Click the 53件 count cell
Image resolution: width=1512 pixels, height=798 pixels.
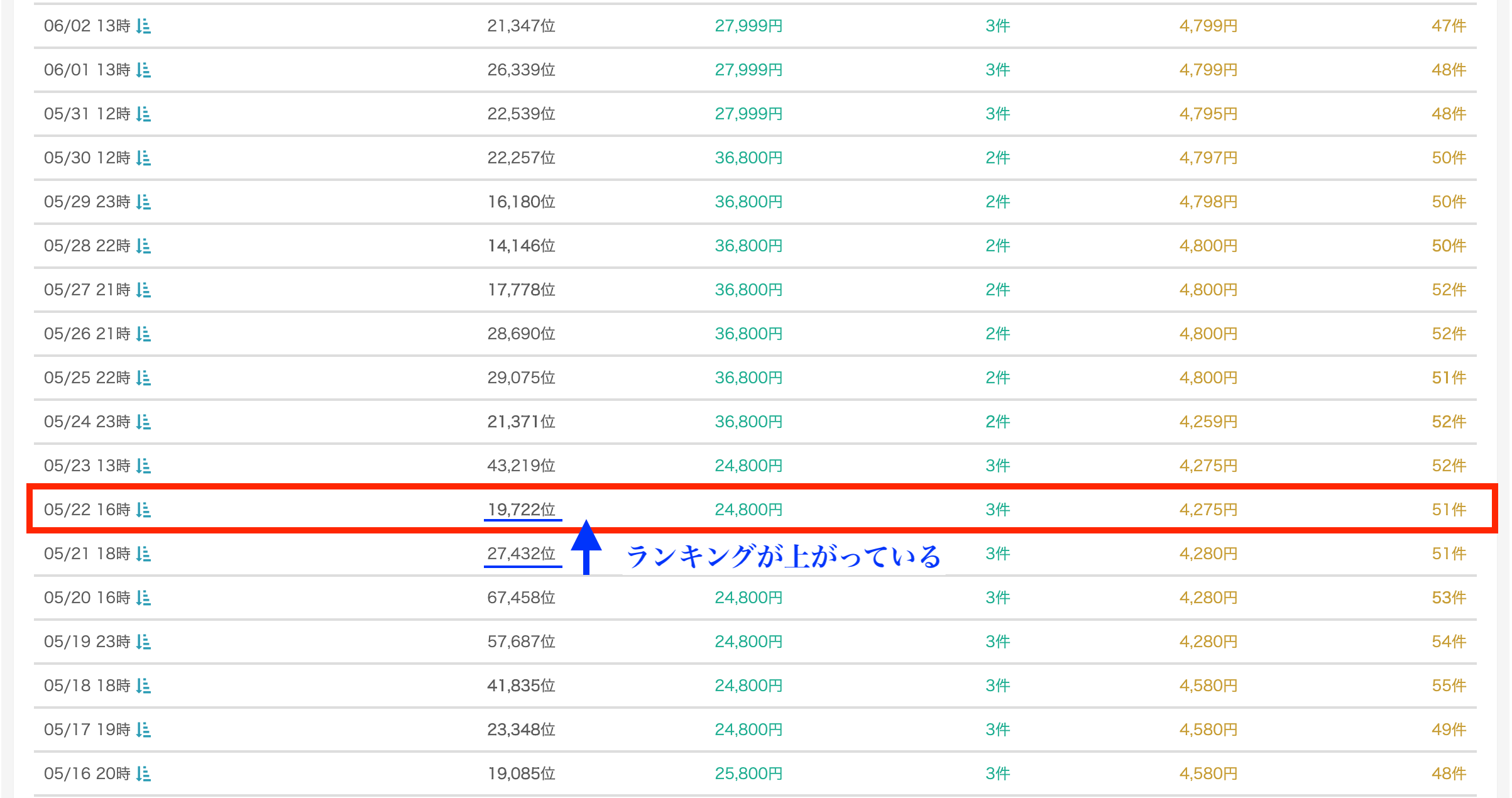1449,598
